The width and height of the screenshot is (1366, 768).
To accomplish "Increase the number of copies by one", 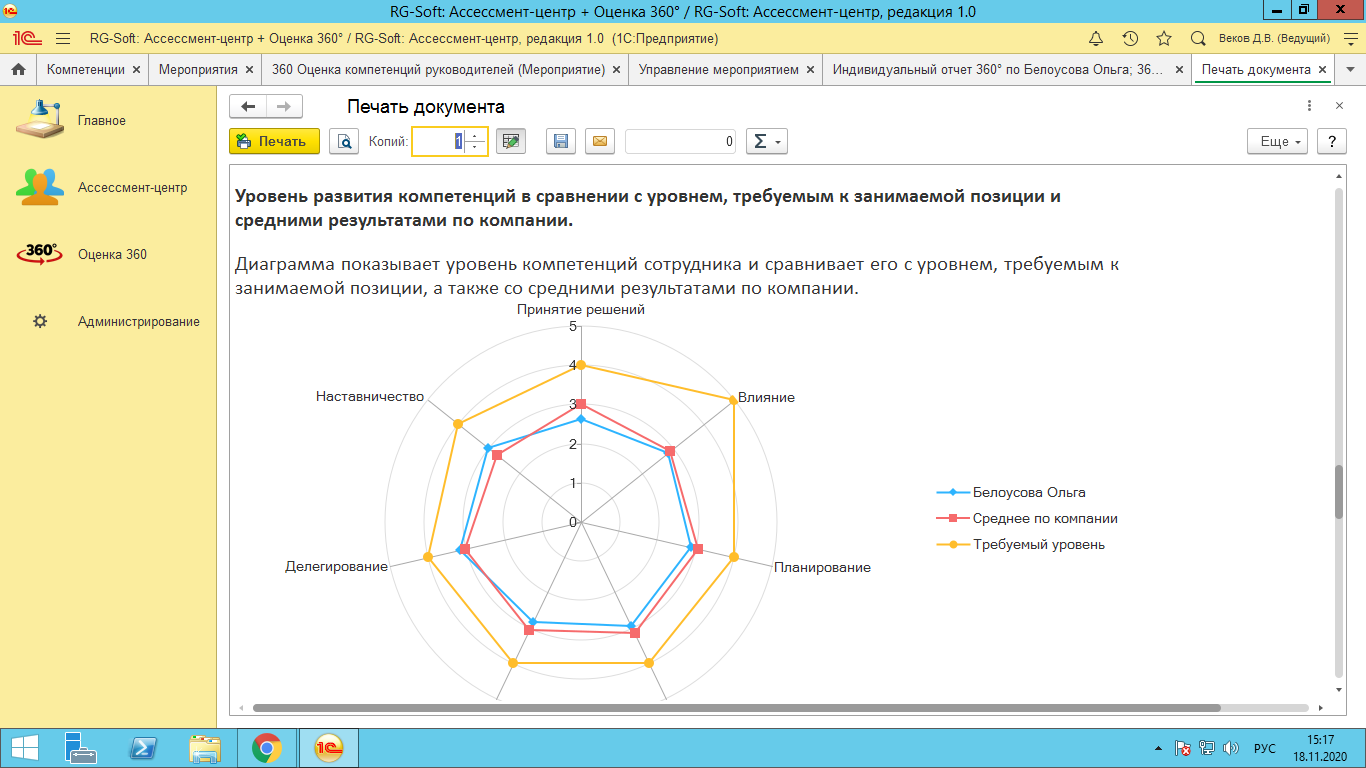I will tap(475, 135).
